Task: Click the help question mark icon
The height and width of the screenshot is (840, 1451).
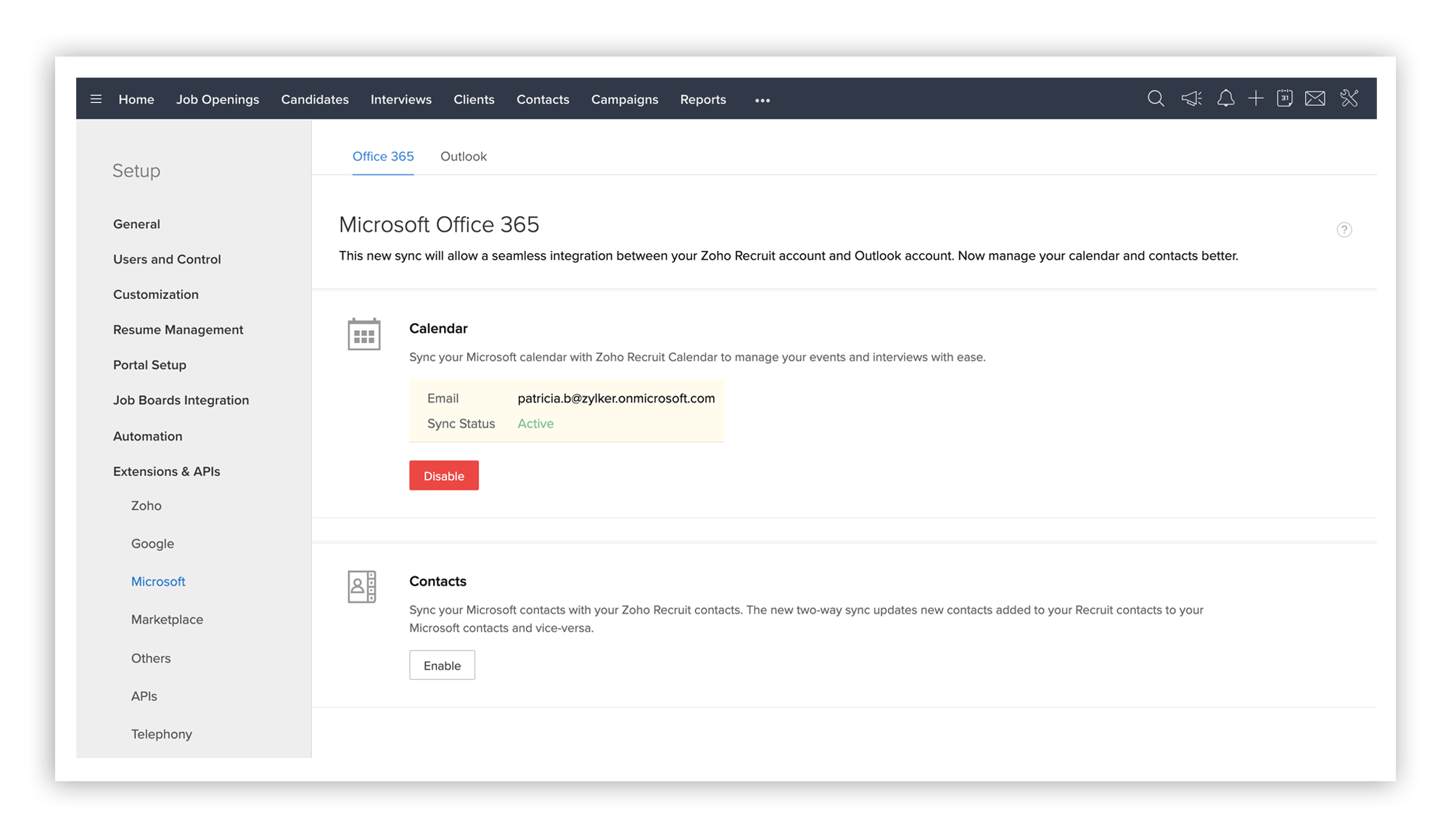Action: tap(1344, 230)
